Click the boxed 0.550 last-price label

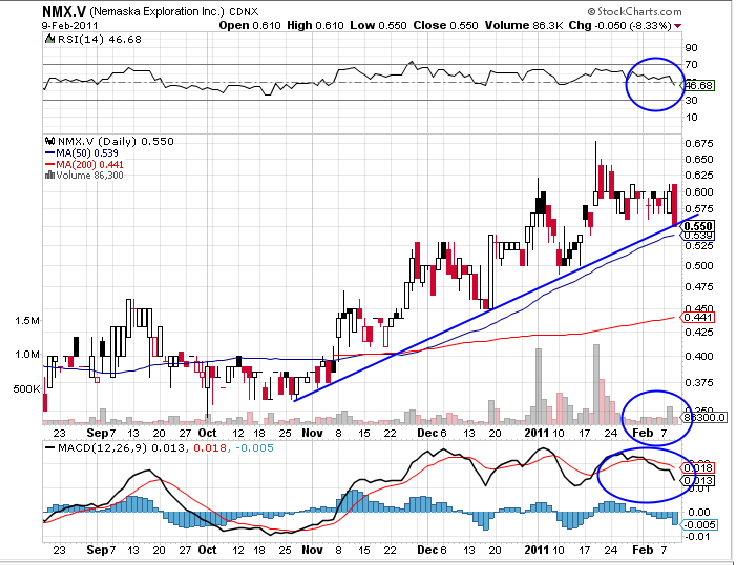[x=699, y=226]
